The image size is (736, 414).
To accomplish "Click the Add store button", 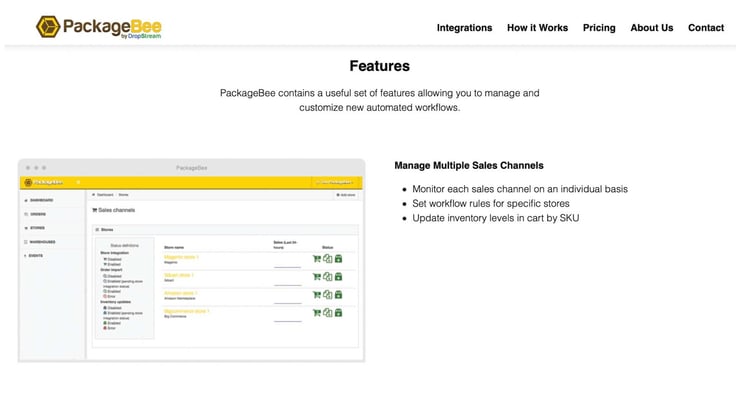I will [346, 195].
